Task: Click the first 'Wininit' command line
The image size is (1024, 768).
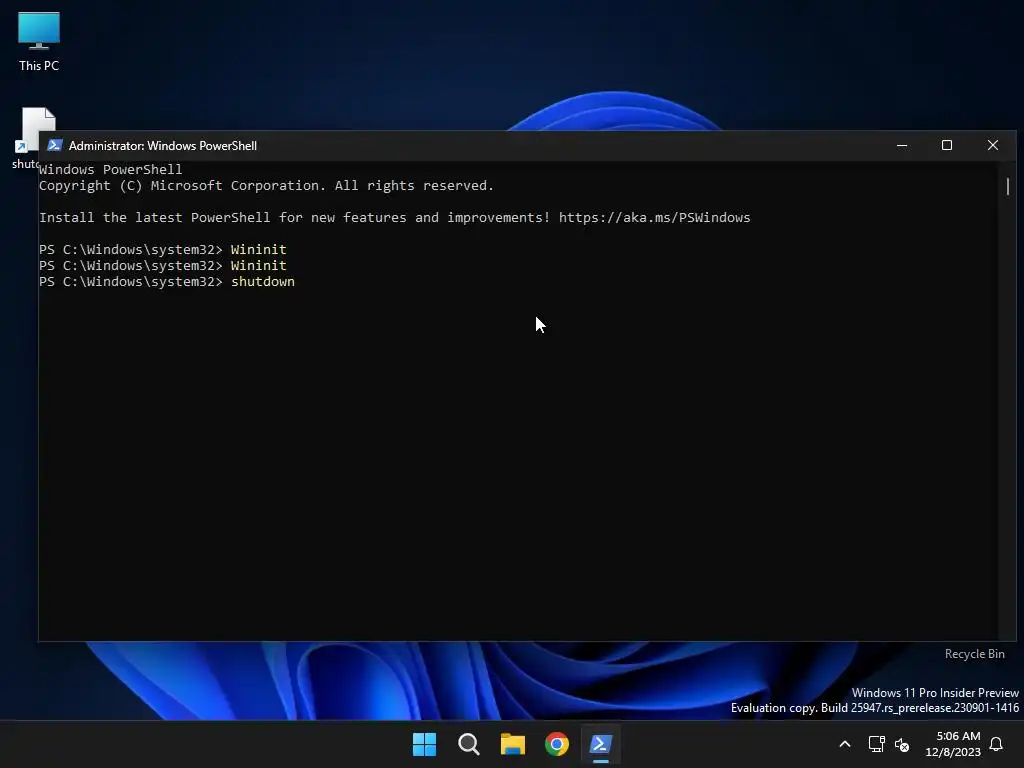Action: (x=163, y=249)
